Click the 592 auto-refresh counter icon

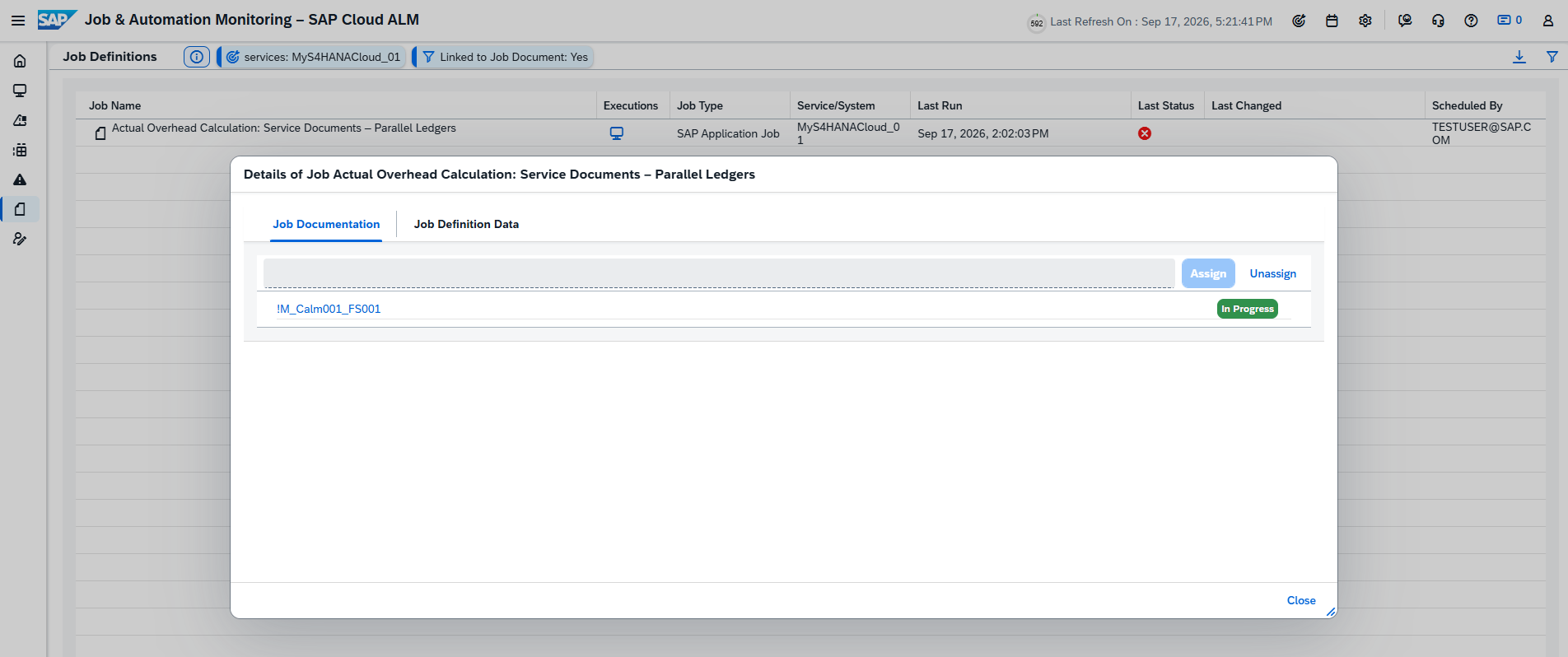[1036, 23]
